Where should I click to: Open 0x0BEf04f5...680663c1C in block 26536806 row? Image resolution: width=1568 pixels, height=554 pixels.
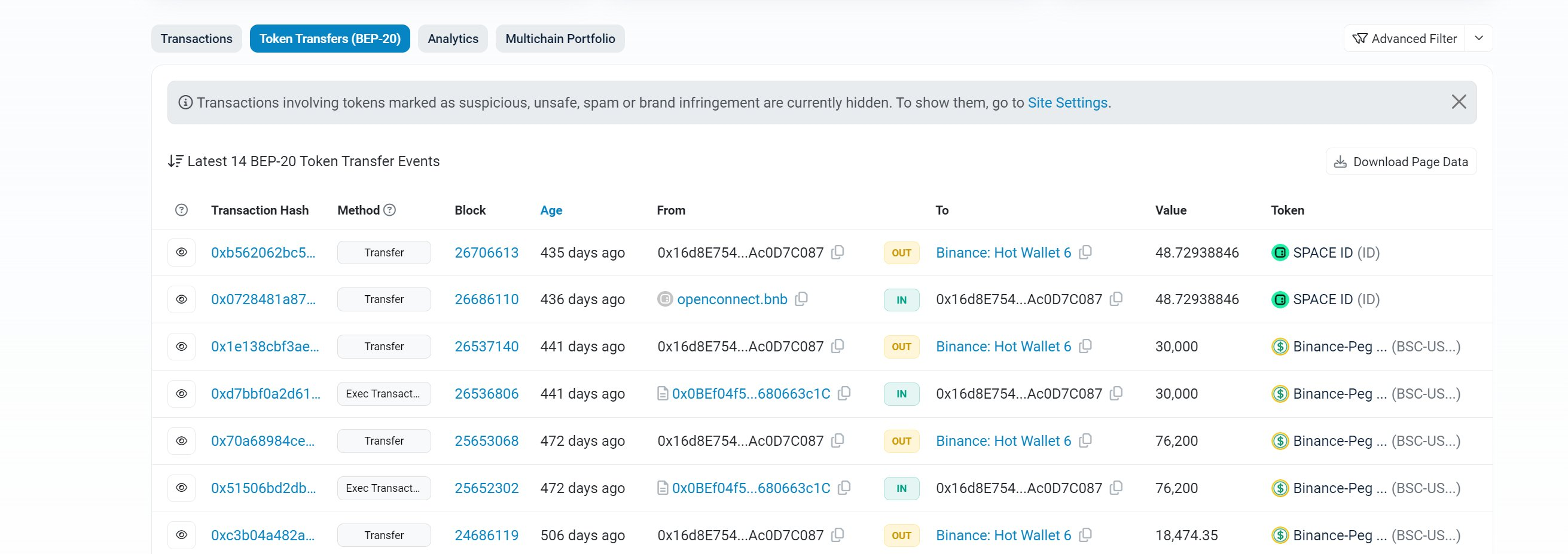(751, 393)
